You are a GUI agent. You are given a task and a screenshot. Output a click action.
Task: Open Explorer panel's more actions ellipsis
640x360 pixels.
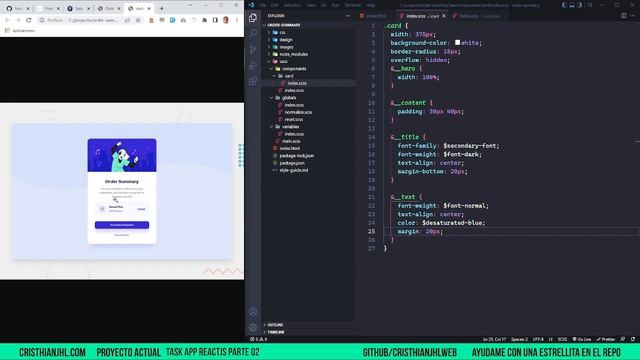tap(348, 16)
